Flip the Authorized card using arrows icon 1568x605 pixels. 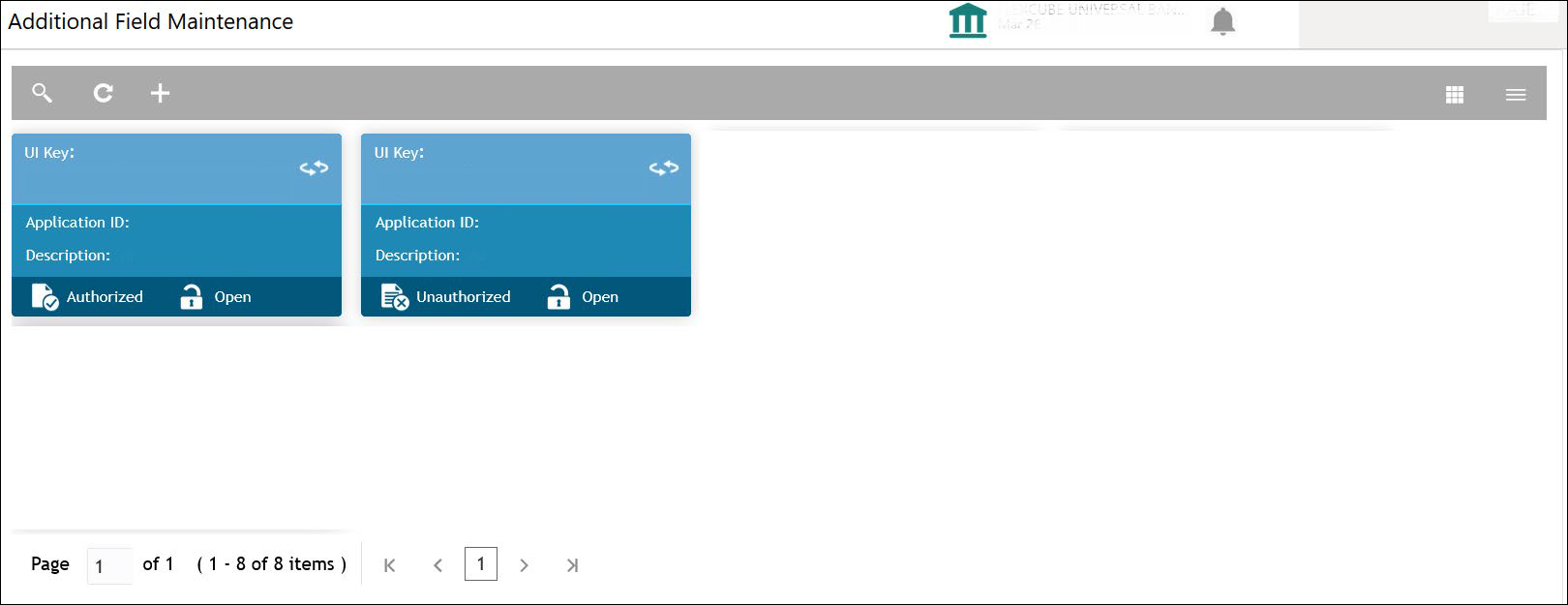tap(314, 168)
